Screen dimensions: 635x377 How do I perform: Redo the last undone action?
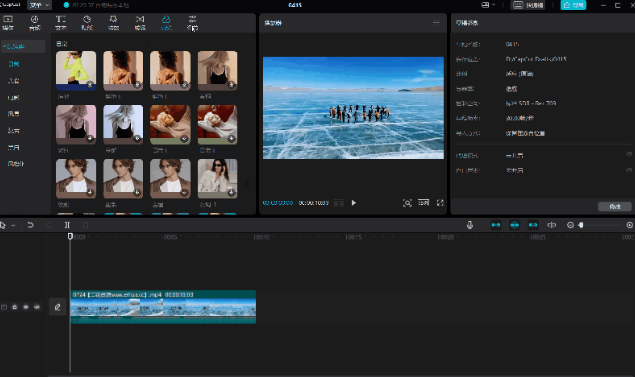49,225
